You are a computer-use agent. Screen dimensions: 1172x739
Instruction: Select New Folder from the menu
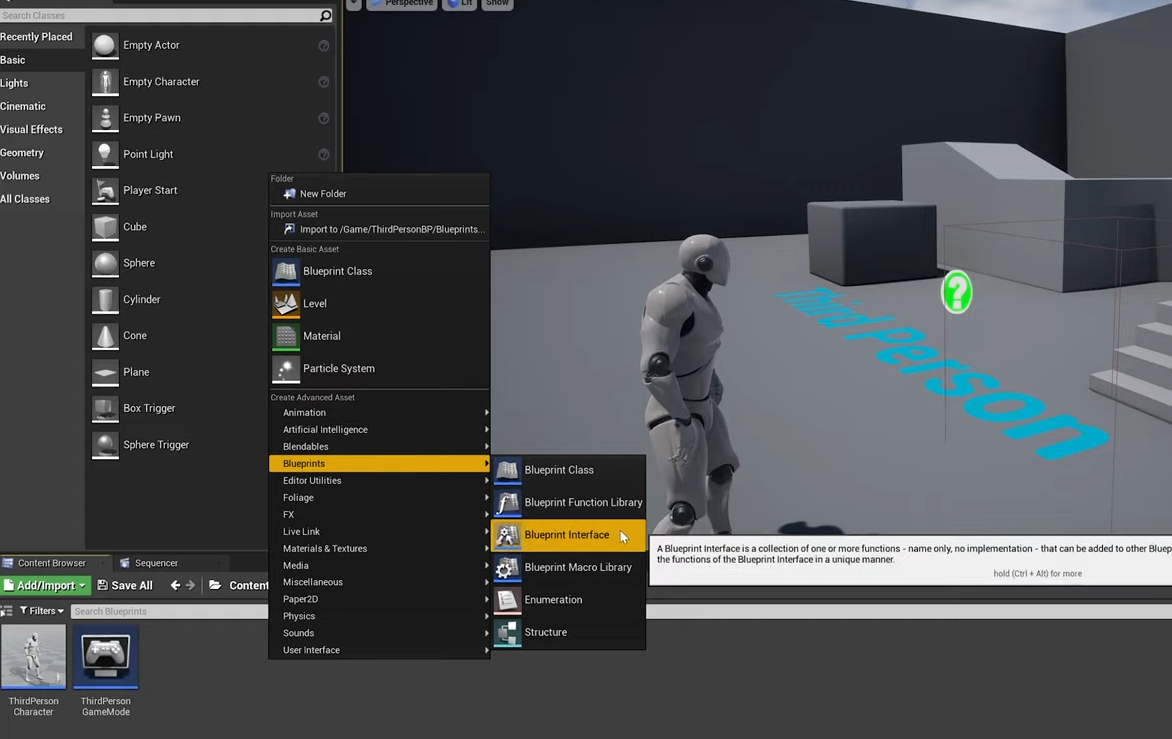[322, 194]
